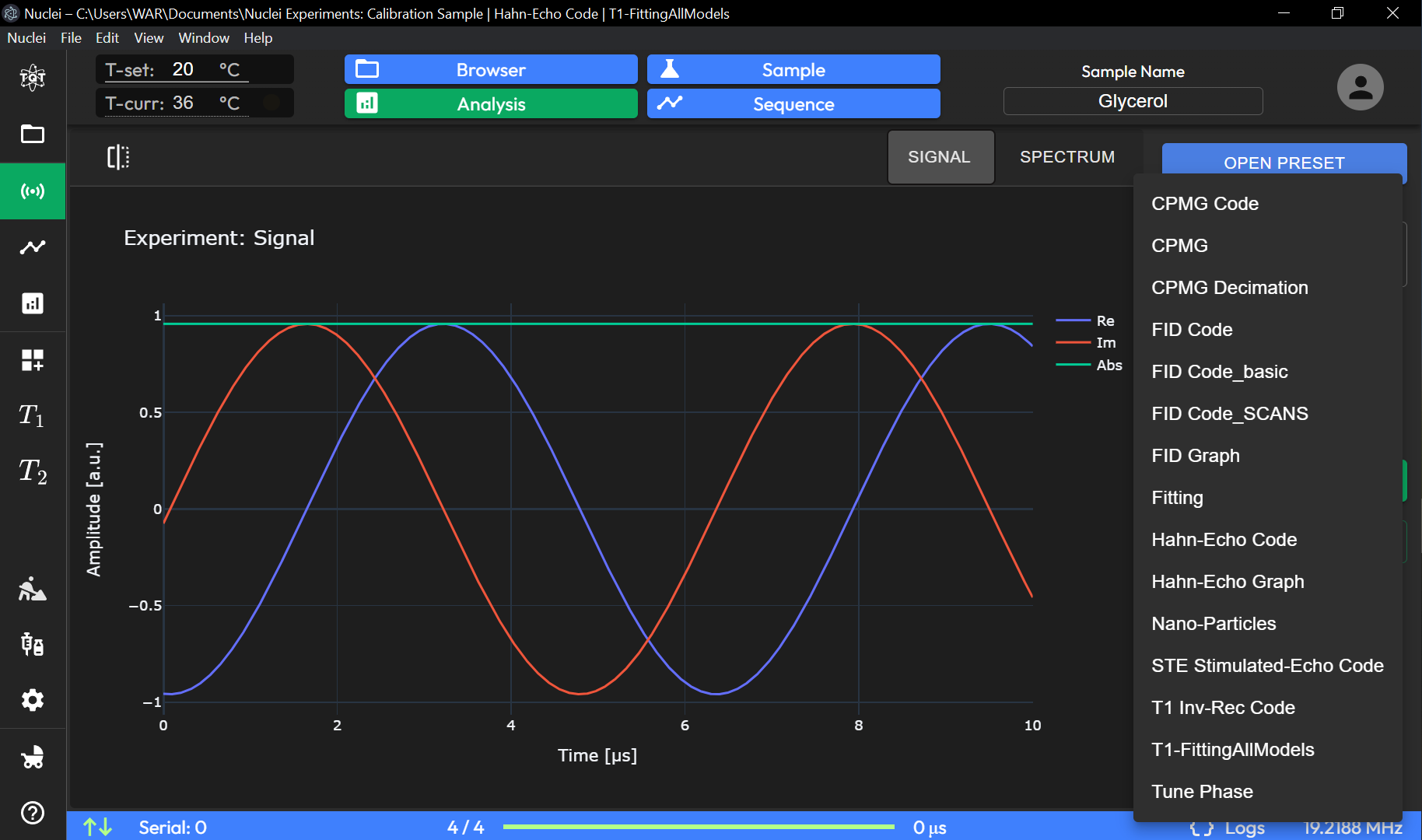Select the plain CPMG preset
The width and height of the screenshot is (1422, 840).
point(1268,246)
